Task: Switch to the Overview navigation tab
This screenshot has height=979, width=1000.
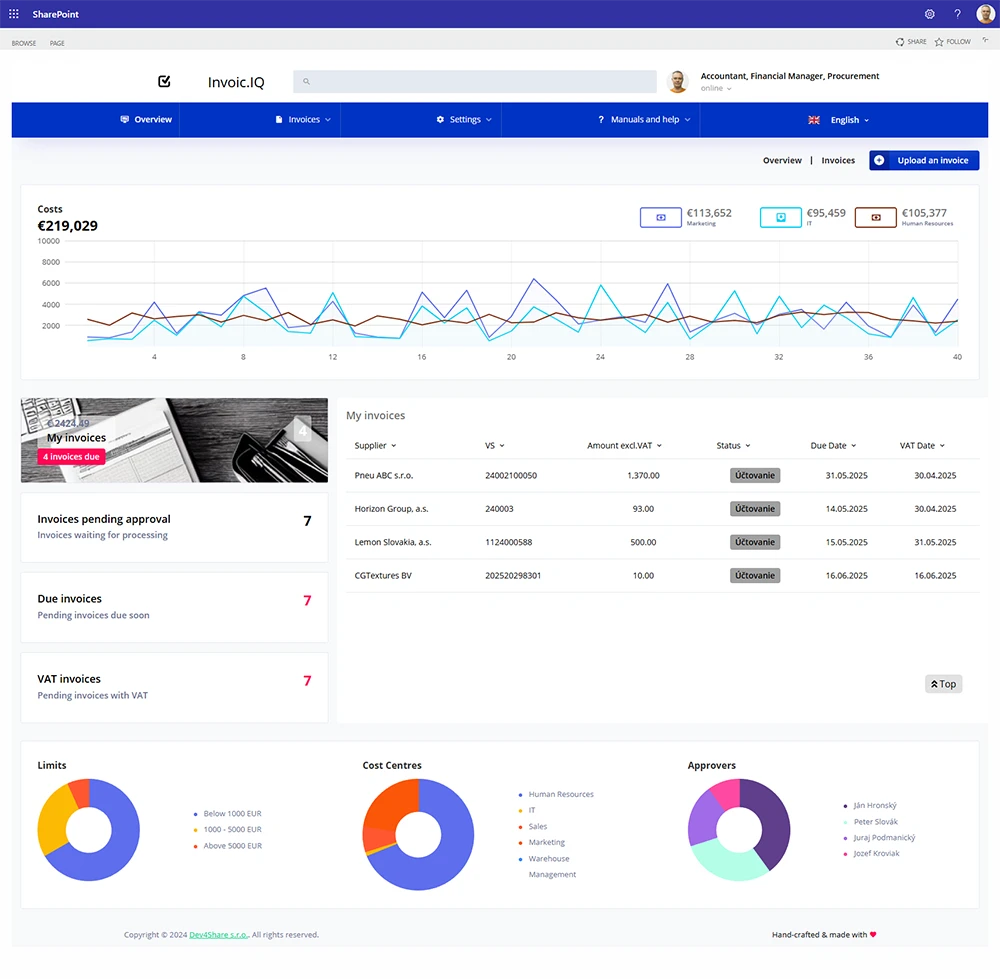Action: coord(146,120)
